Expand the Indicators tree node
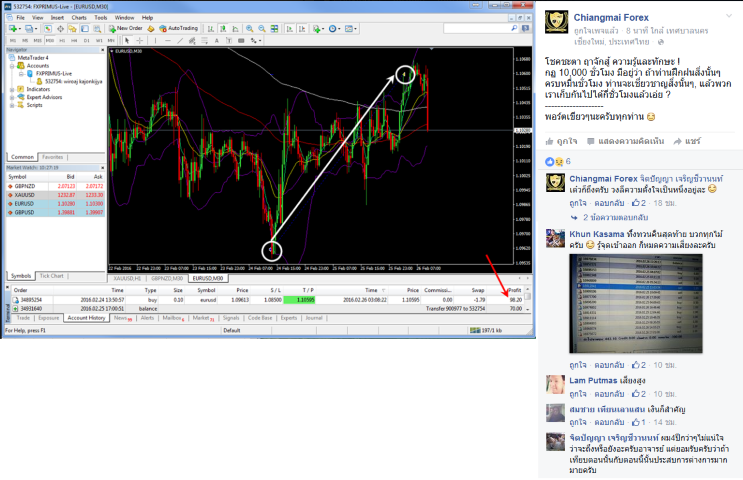 (x=12, y=89)
